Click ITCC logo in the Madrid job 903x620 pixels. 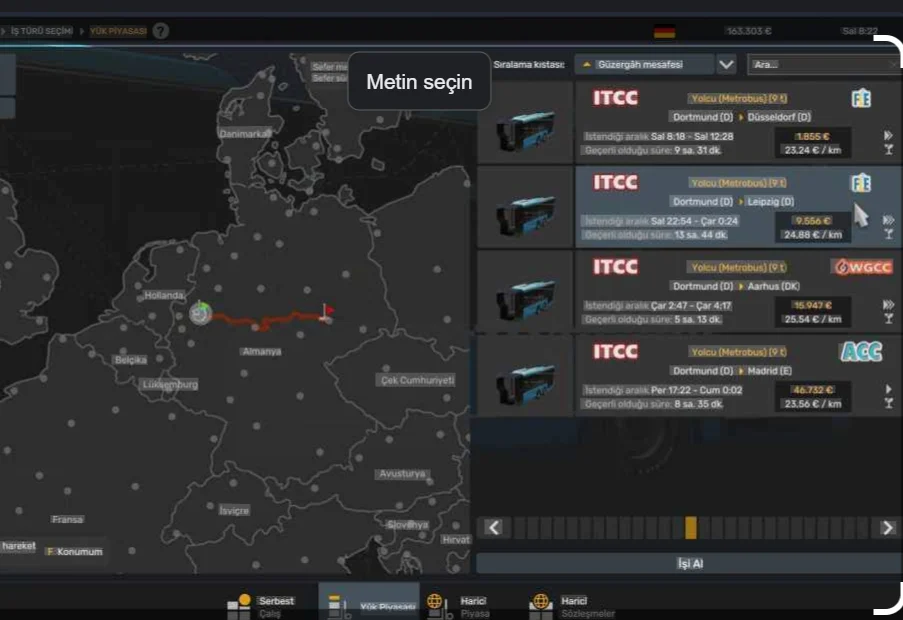click(616, 351)
